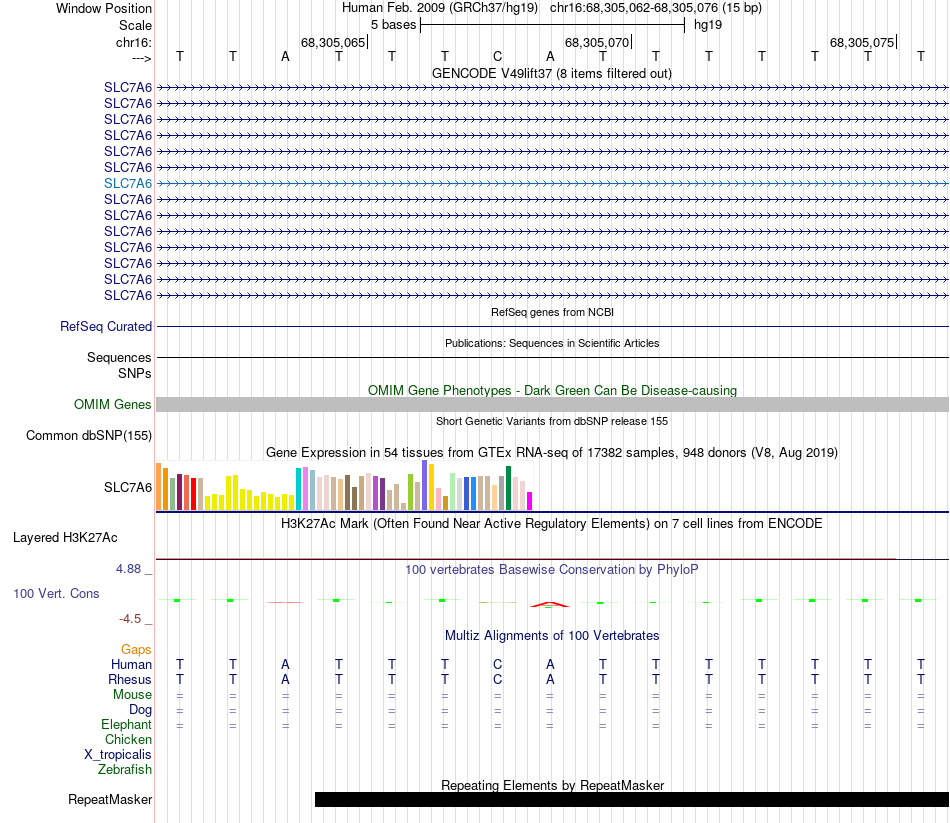Image resolution: width=950 pixels, height=823 pixels.
Task: Select the light blue highlighted SLC7A6 transcript label
Action: (128, 183)
